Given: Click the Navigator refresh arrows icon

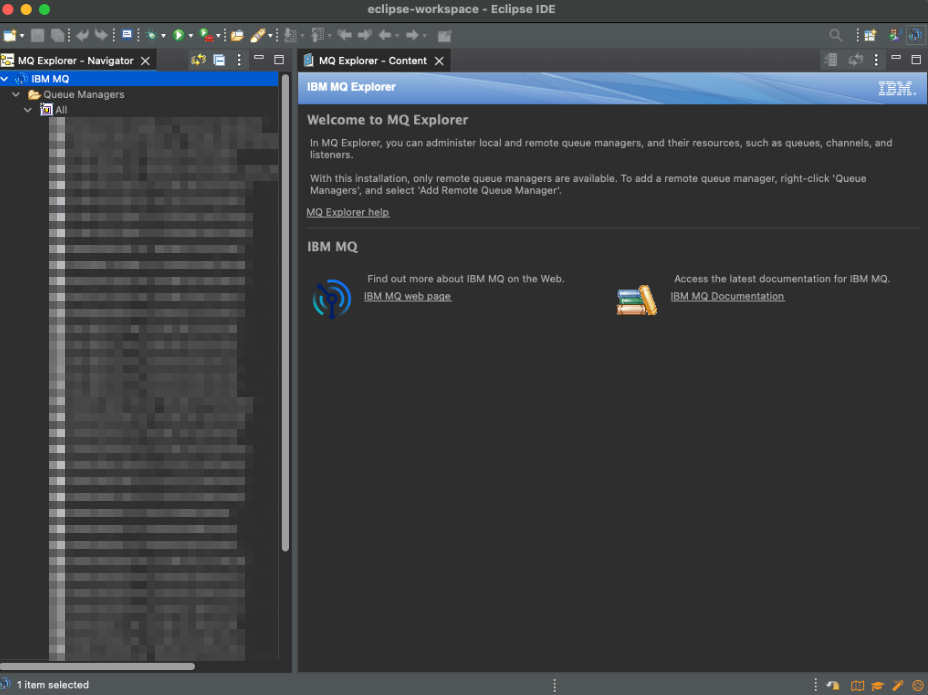Looking at the screenshot, I should 198,60.
